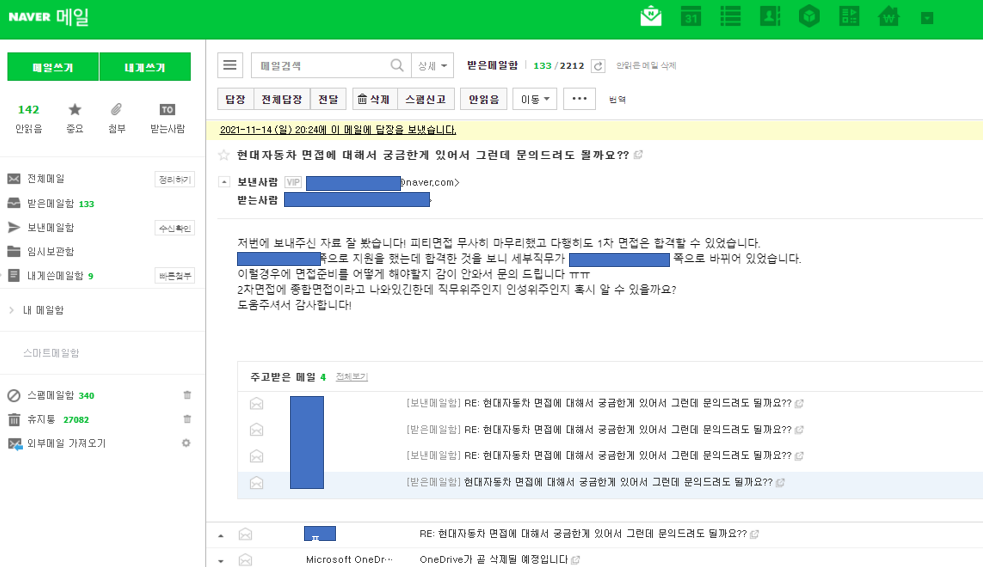983x567 pixels.
Task: Click the search magnifier icon
Action: coord(397,65)
